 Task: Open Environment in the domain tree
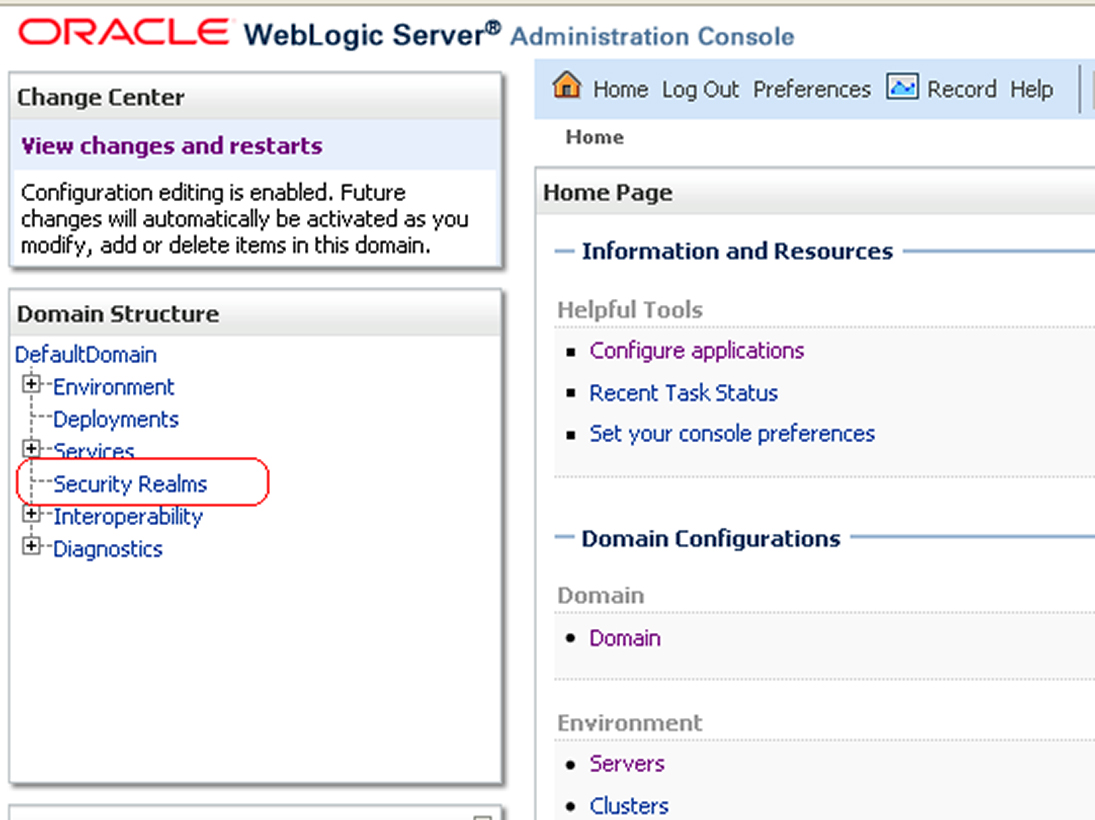[114, 387]
